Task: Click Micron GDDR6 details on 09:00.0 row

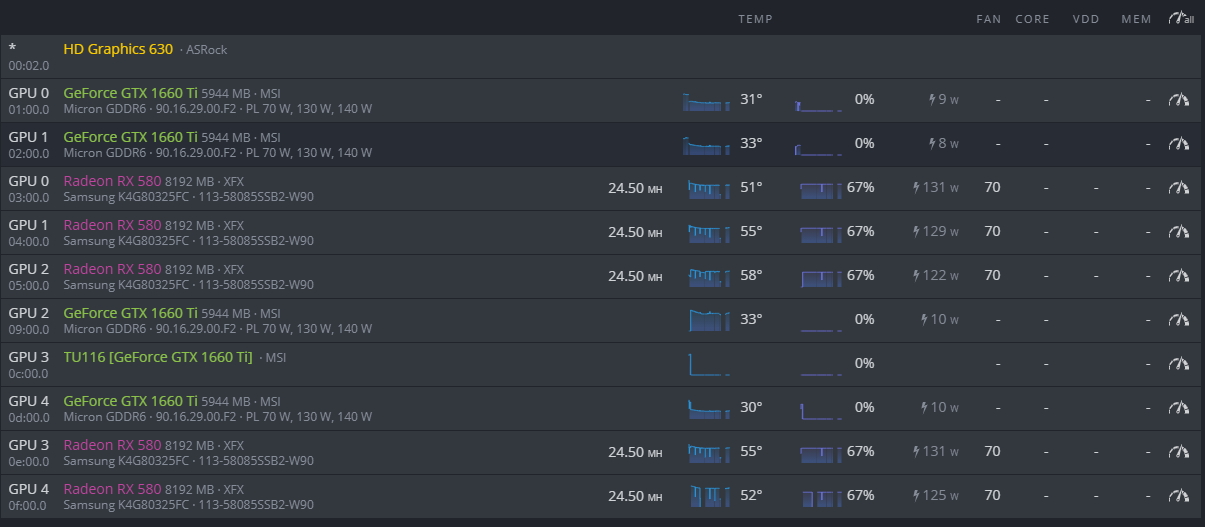Action: pos(217,329)
